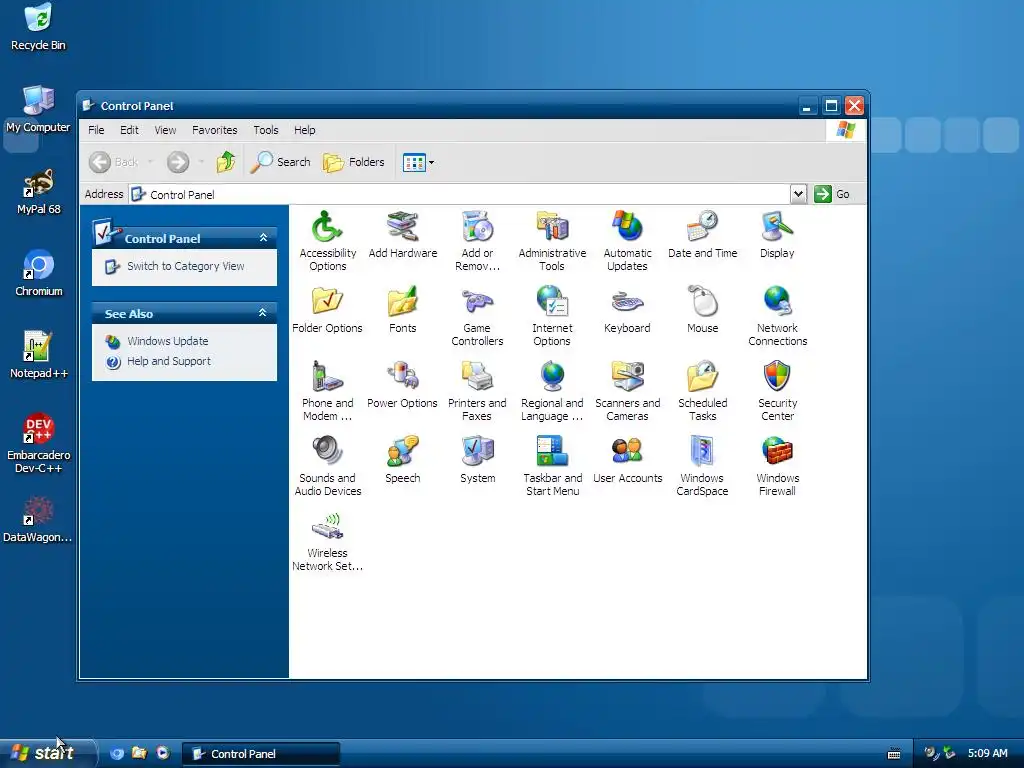Open Regional and Language Options icon
The image size is (1024, 768).
point(552,377)
